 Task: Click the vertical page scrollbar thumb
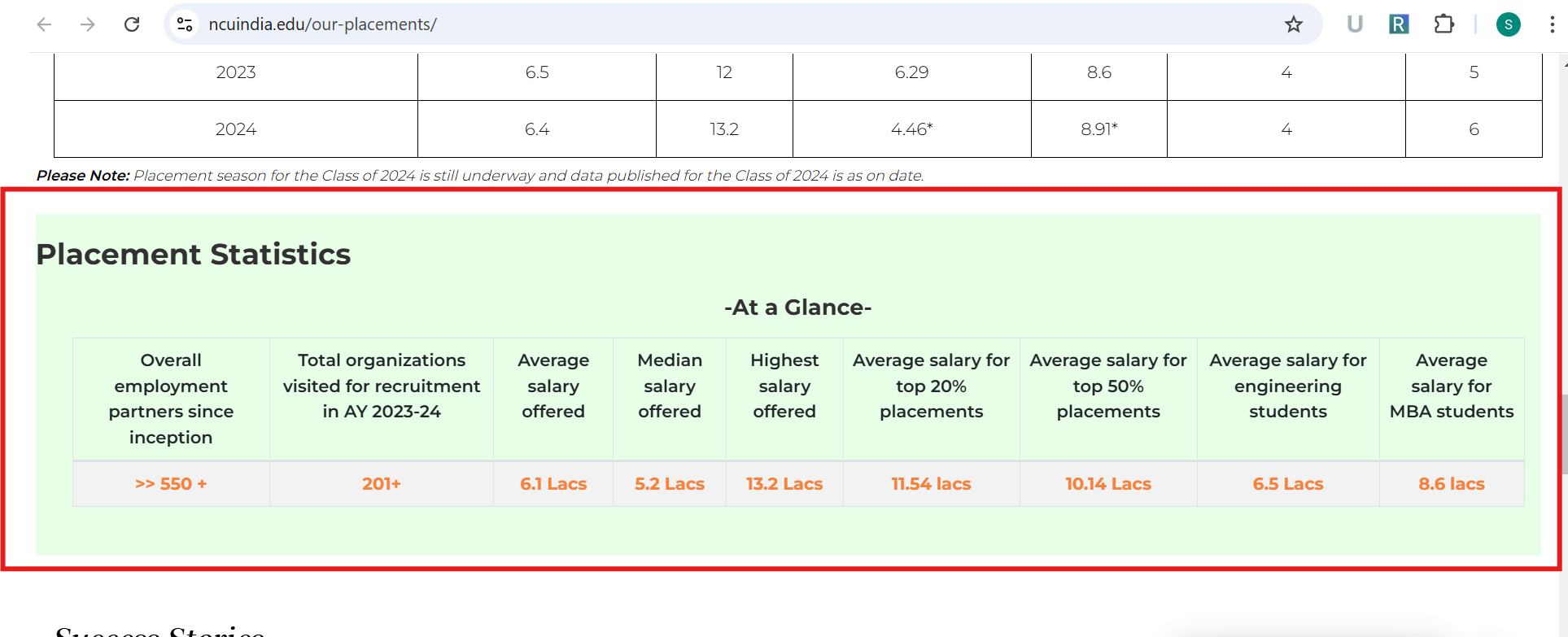click(x=1563, y=434)
